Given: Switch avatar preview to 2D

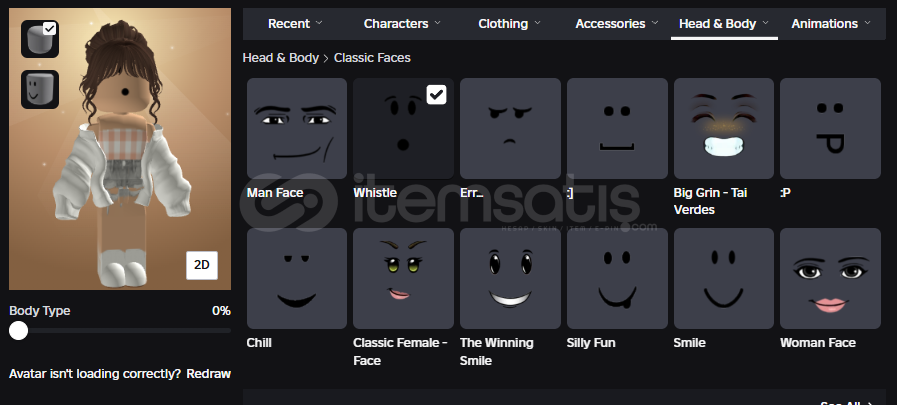Looking at the screenshot, I should click(x=202, y=265).
